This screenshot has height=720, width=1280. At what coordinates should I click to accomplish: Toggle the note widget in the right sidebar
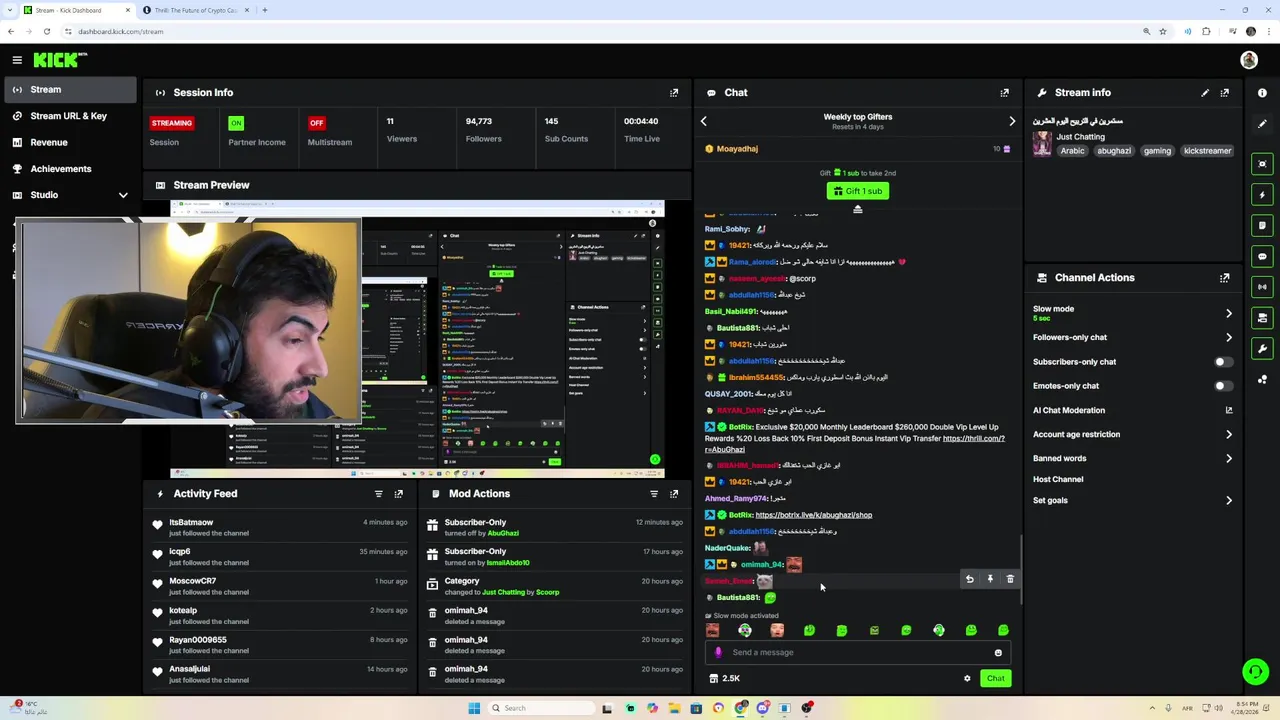tap(1262, 226)
